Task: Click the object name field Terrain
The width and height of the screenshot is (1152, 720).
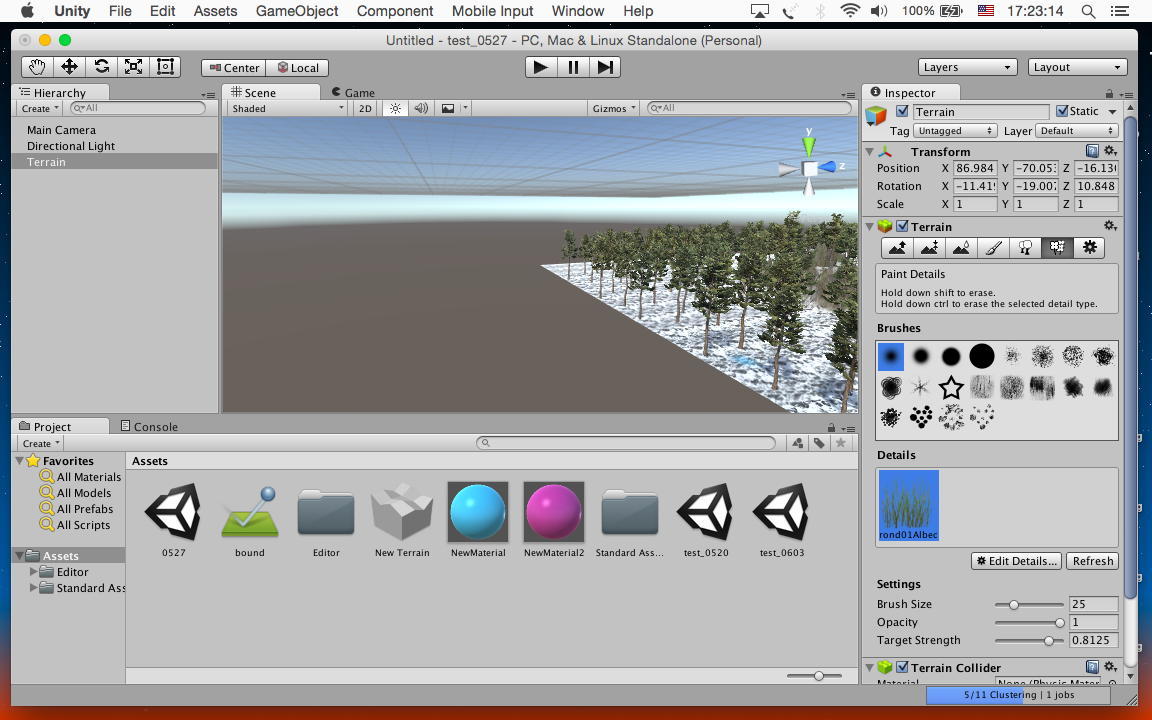Action: [x=981, y=112]
